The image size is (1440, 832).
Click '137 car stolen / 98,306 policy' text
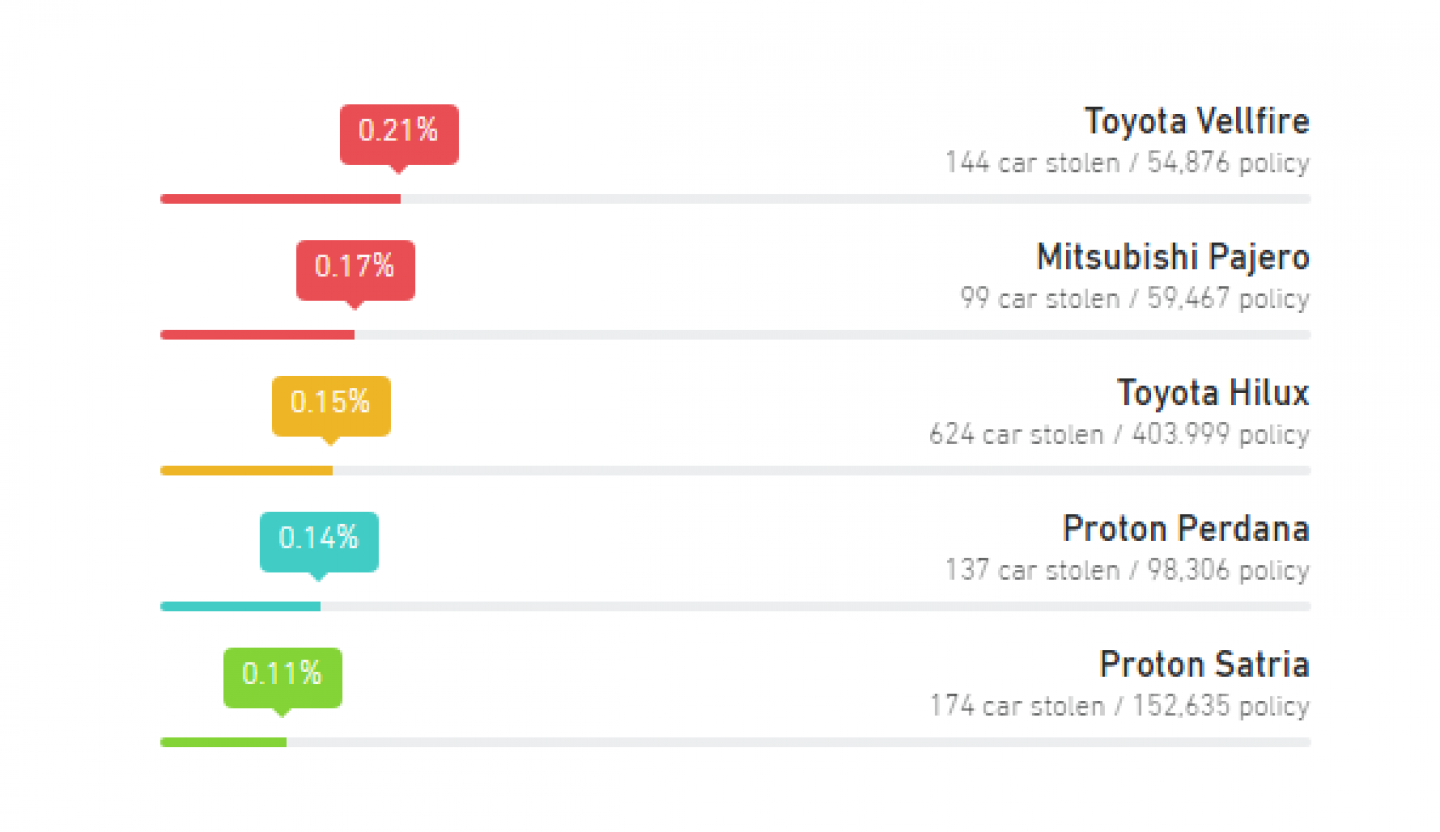[x=1128, y=571]
